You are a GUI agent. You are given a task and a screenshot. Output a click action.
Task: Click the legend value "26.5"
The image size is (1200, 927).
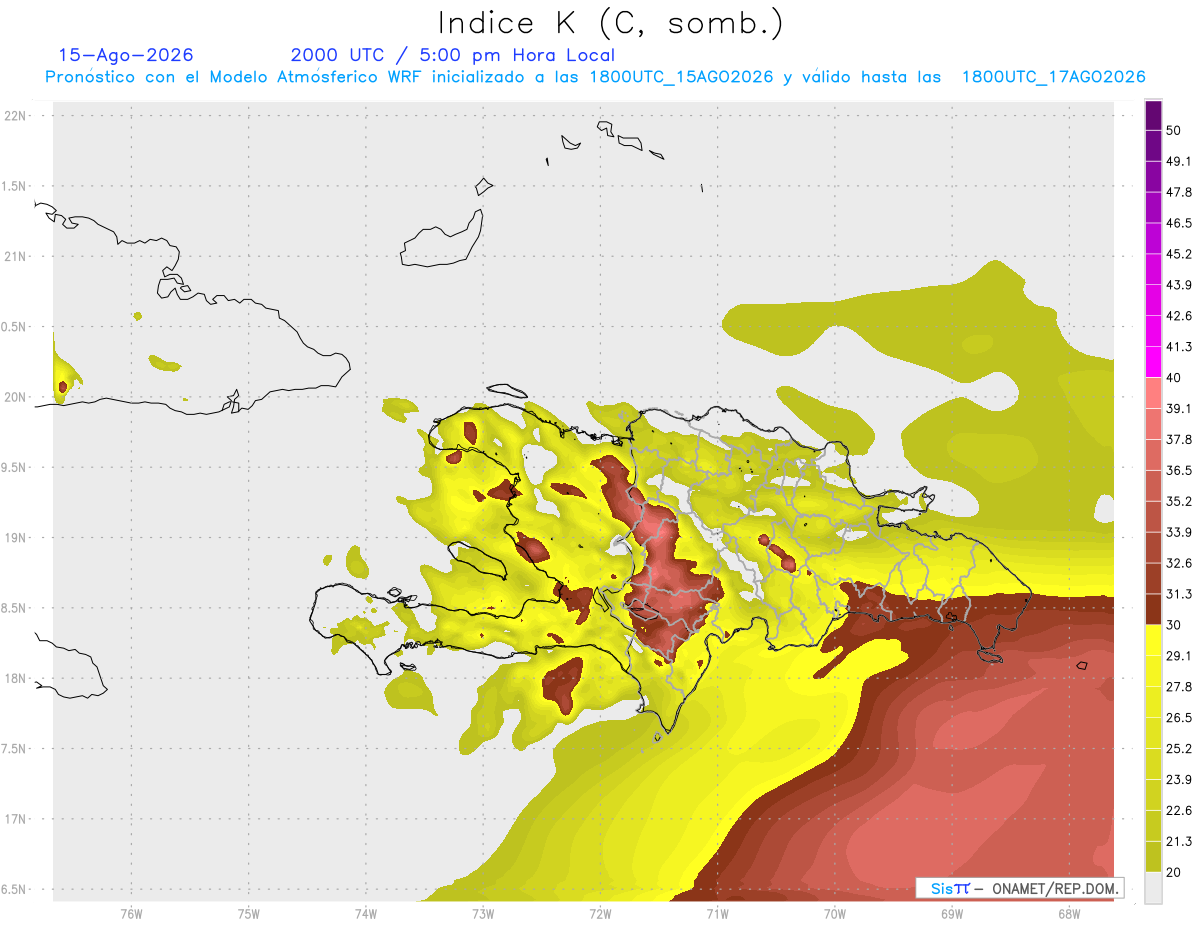pos(1180,718)
